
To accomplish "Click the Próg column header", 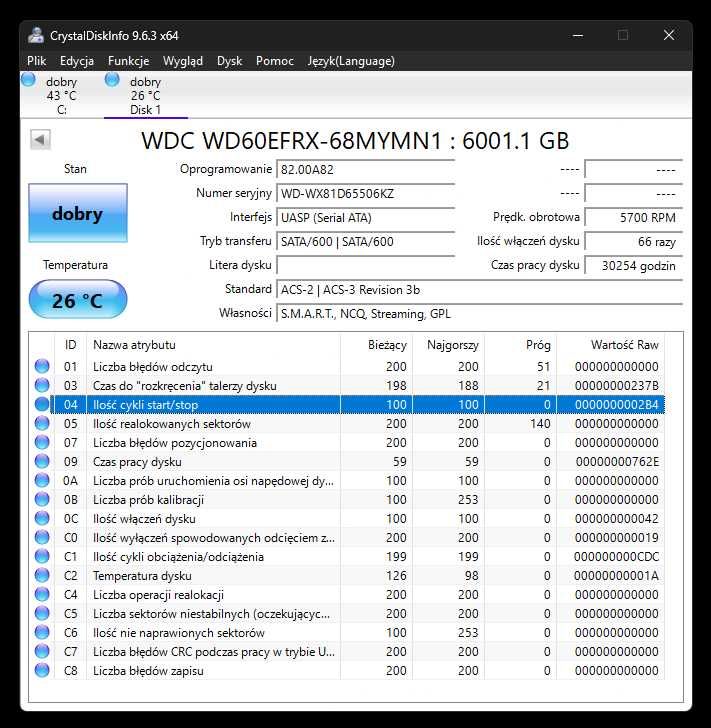I will click(x=521, y=344).
